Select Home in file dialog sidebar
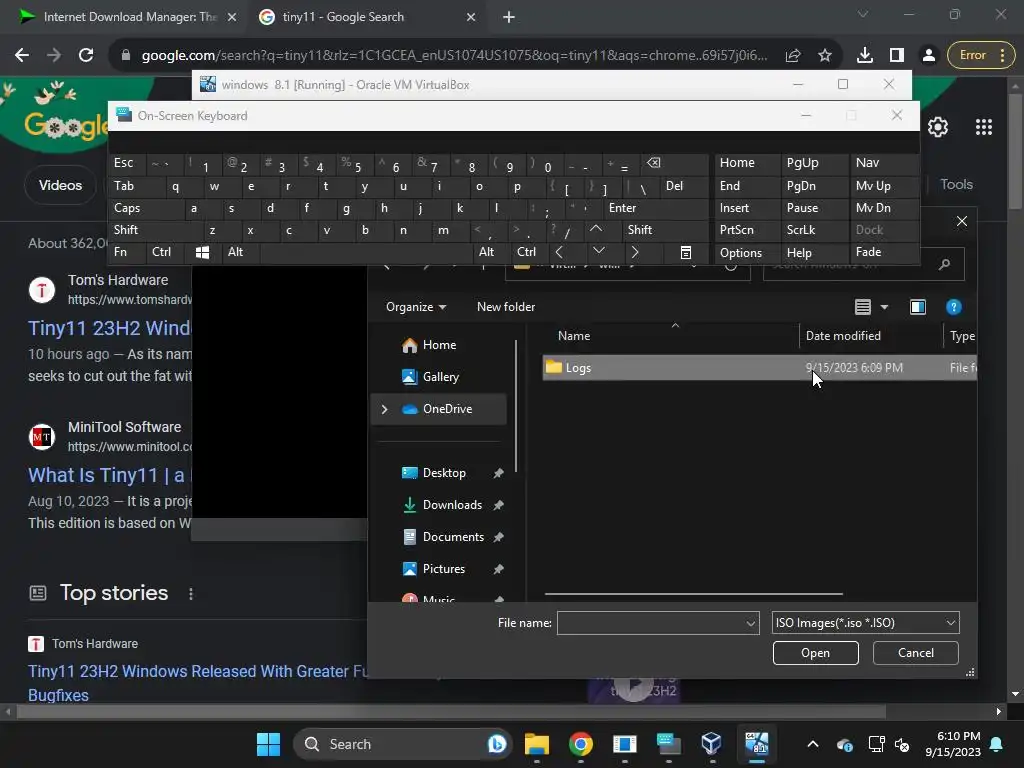1024x768 pixels. (440, 345)
